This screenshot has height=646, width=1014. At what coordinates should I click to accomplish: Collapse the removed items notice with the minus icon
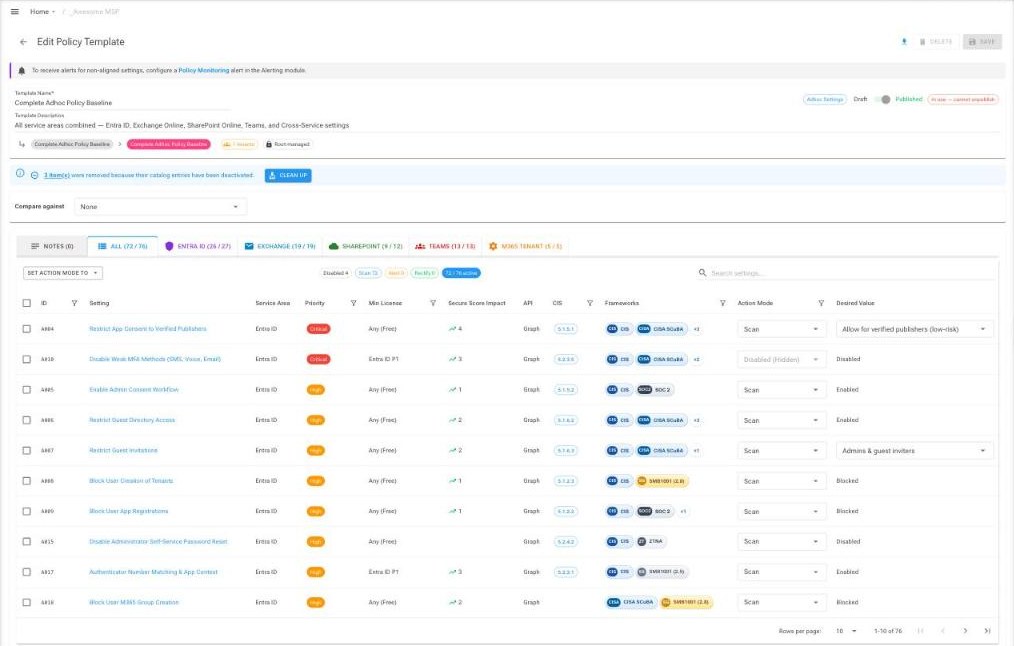click(x=34, y=175)
